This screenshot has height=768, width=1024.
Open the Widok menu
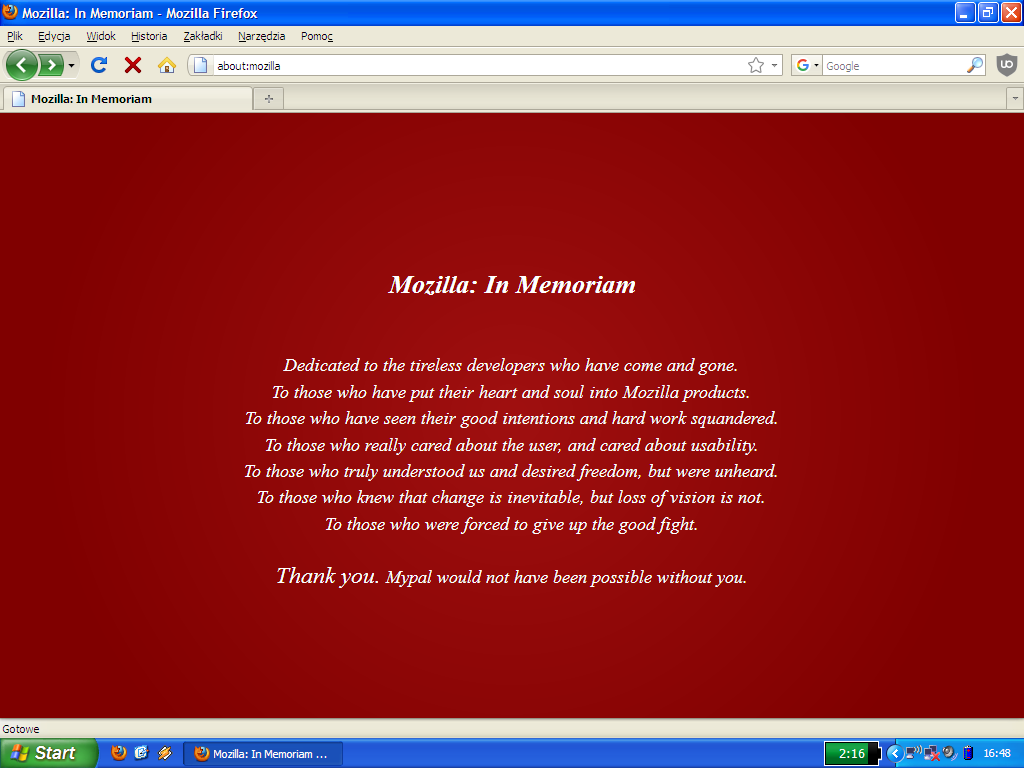point(101,36)
